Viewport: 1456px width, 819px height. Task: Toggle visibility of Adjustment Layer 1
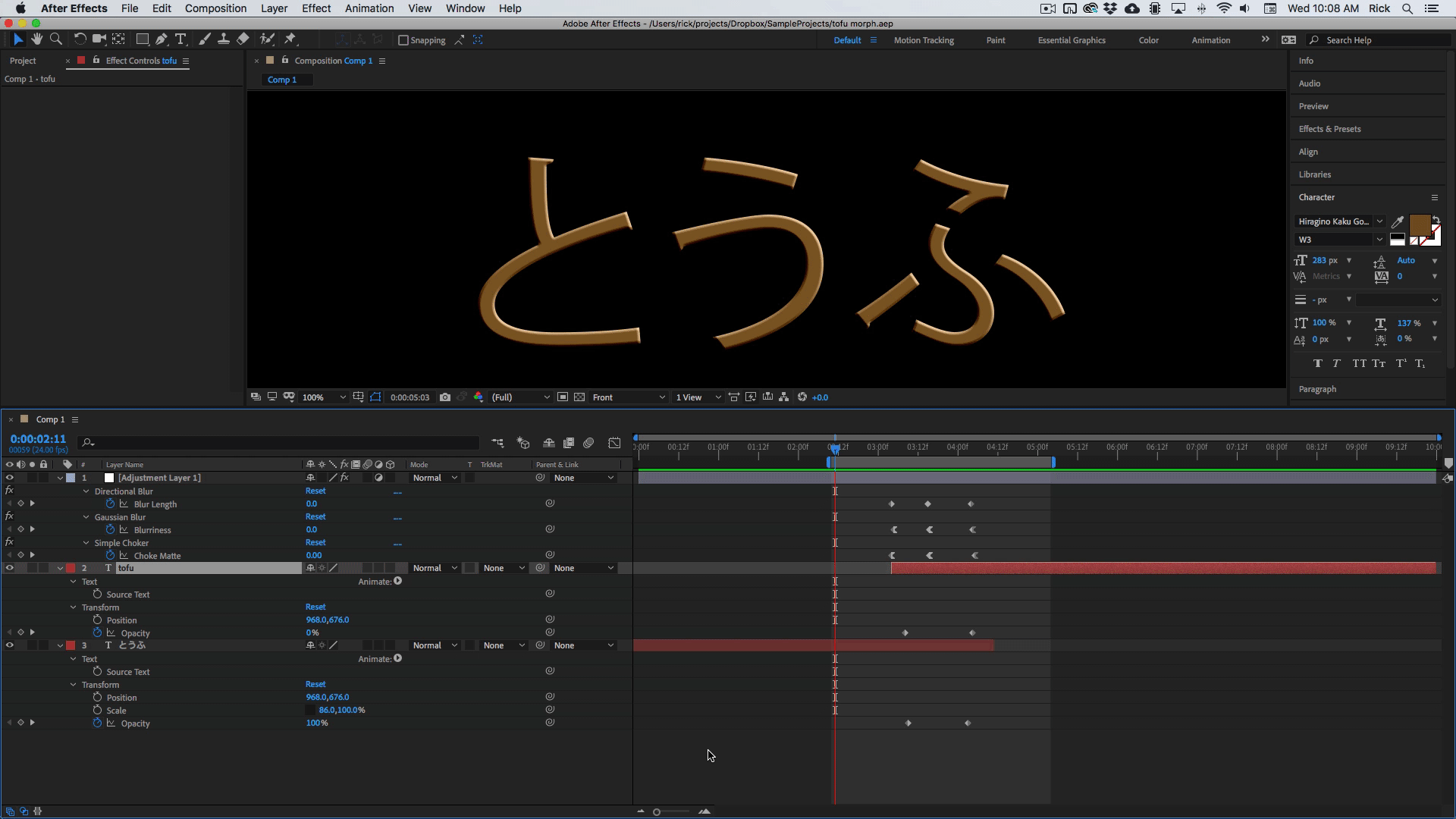pos(10,478)
